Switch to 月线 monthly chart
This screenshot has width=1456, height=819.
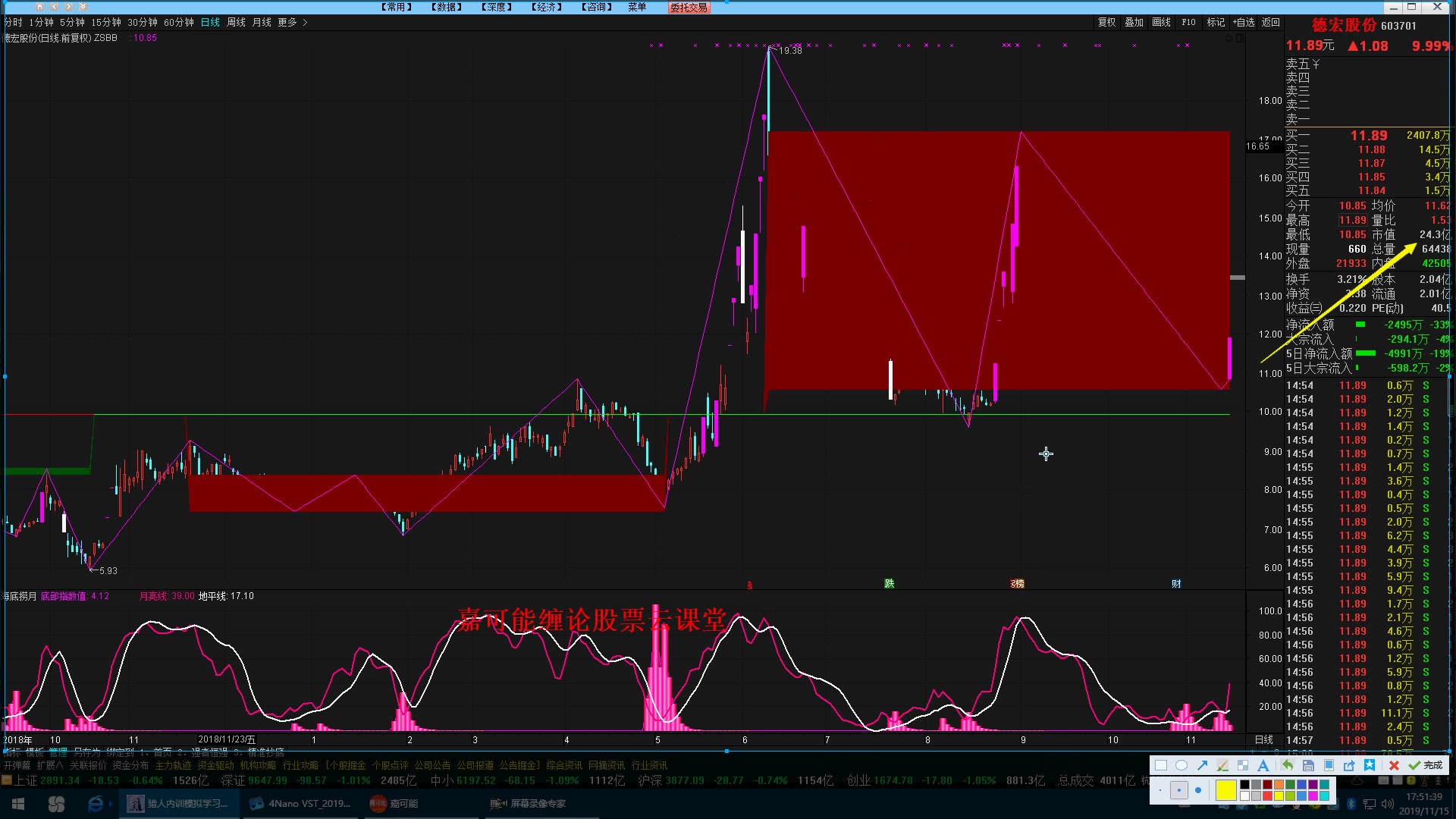[262, 23]
